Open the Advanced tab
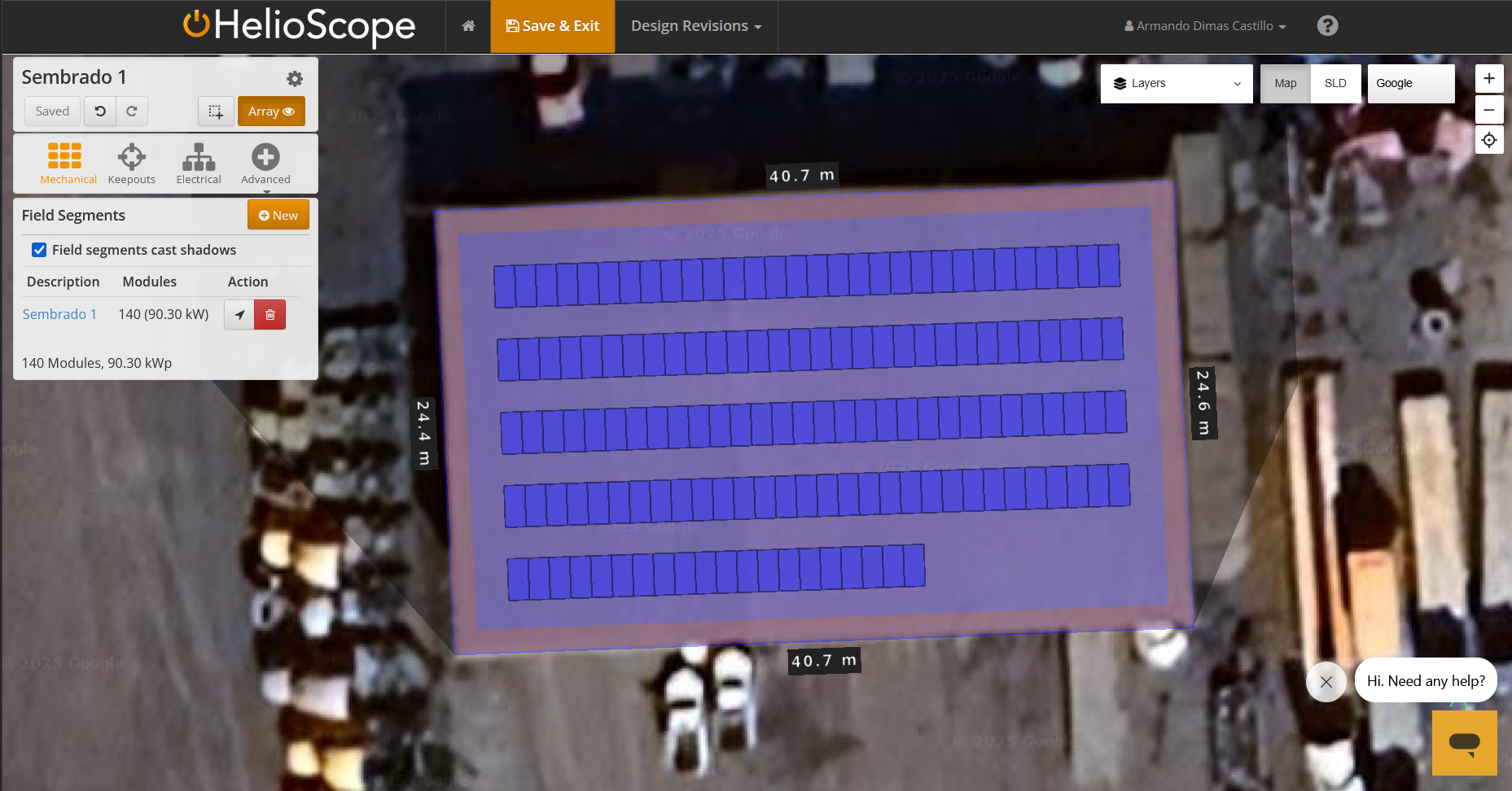Screen dimensions: 1512x791 [x=265, y=164]
